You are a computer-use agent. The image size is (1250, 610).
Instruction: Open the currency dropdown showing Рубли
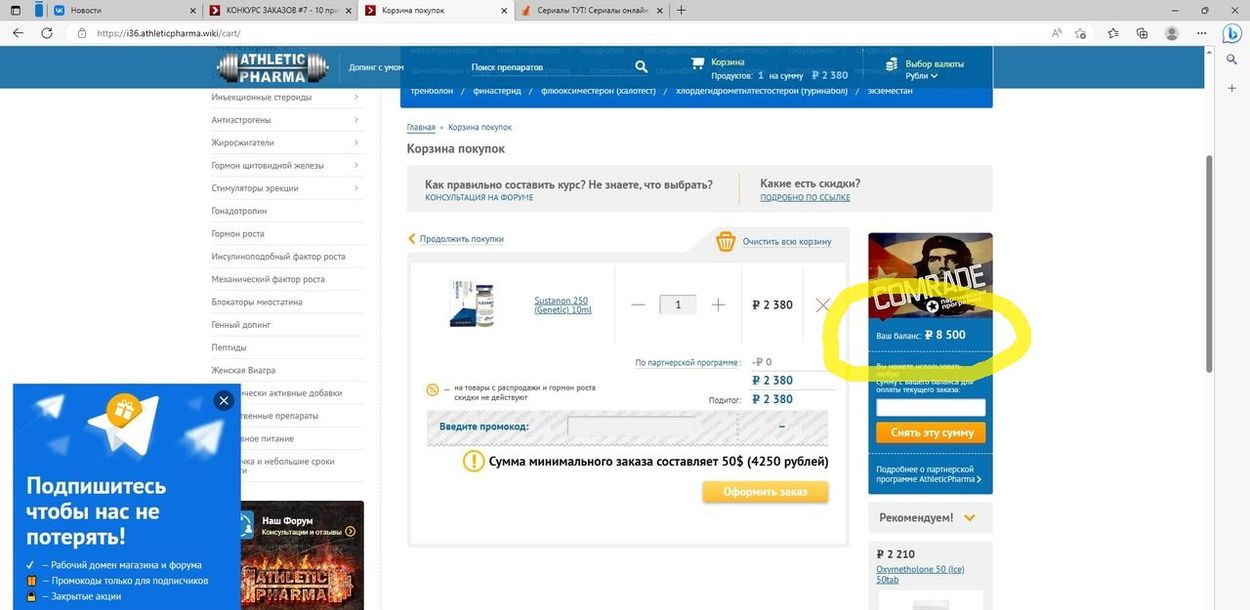(x=922, y=76)
